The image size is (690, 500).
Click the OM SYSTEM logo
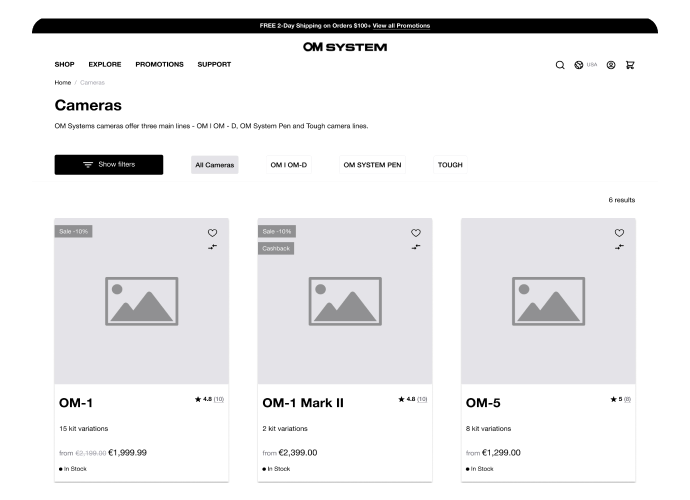[x=345, y=47]
